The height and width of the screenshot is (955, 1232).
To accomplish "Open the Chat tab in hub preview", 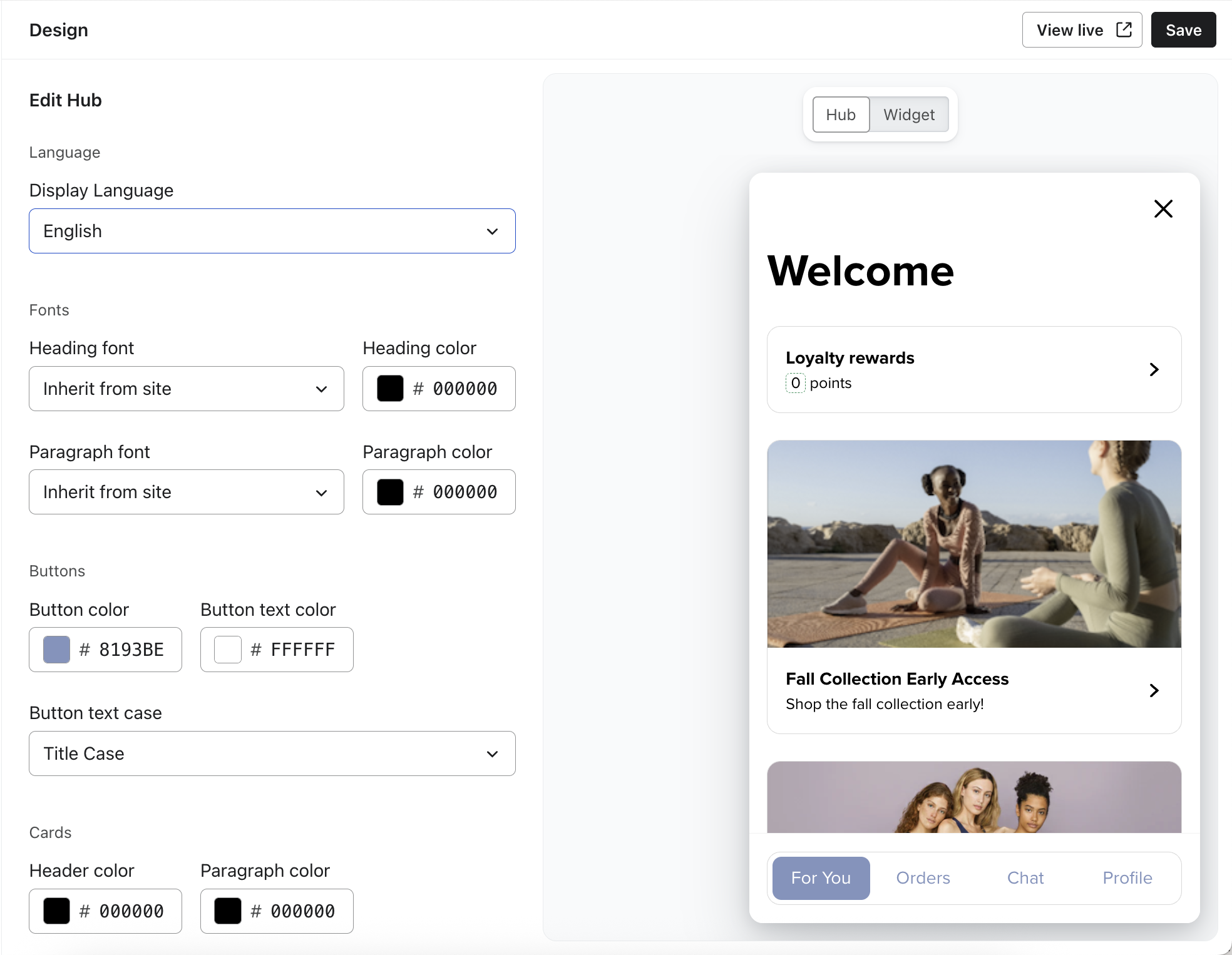I will coord(1025,878).
